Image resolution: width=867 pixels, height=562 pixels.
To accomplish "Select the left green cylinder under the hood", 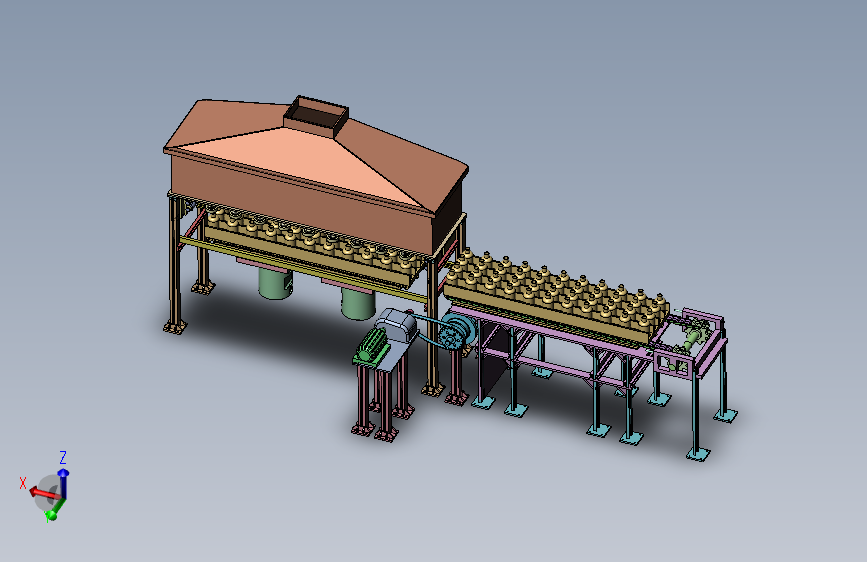I will tap(275, 283).
